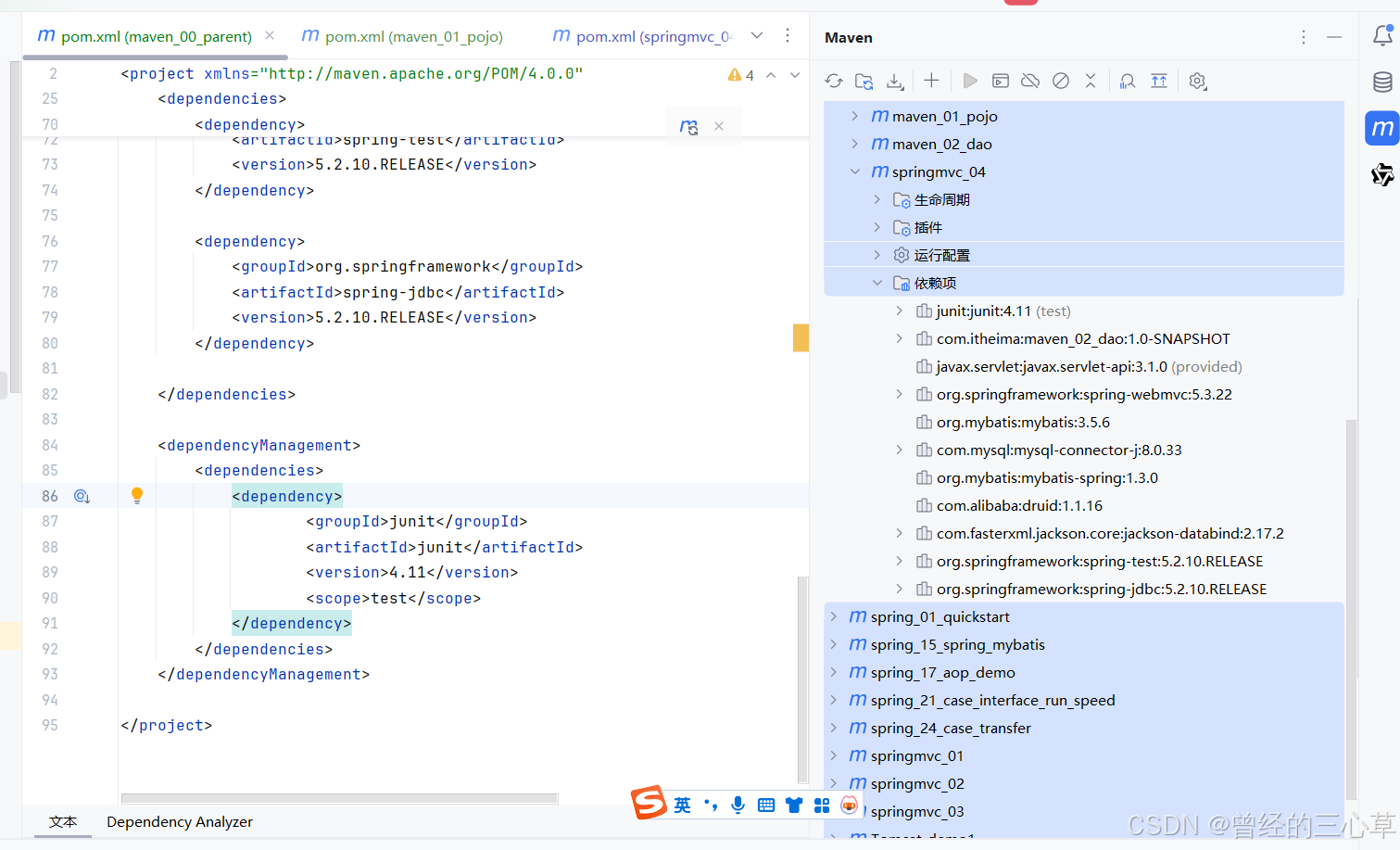Expand mysql-connector-j:8.0.33 dependency
This screenshot has width=1400, height=850.
pos(899,450)
